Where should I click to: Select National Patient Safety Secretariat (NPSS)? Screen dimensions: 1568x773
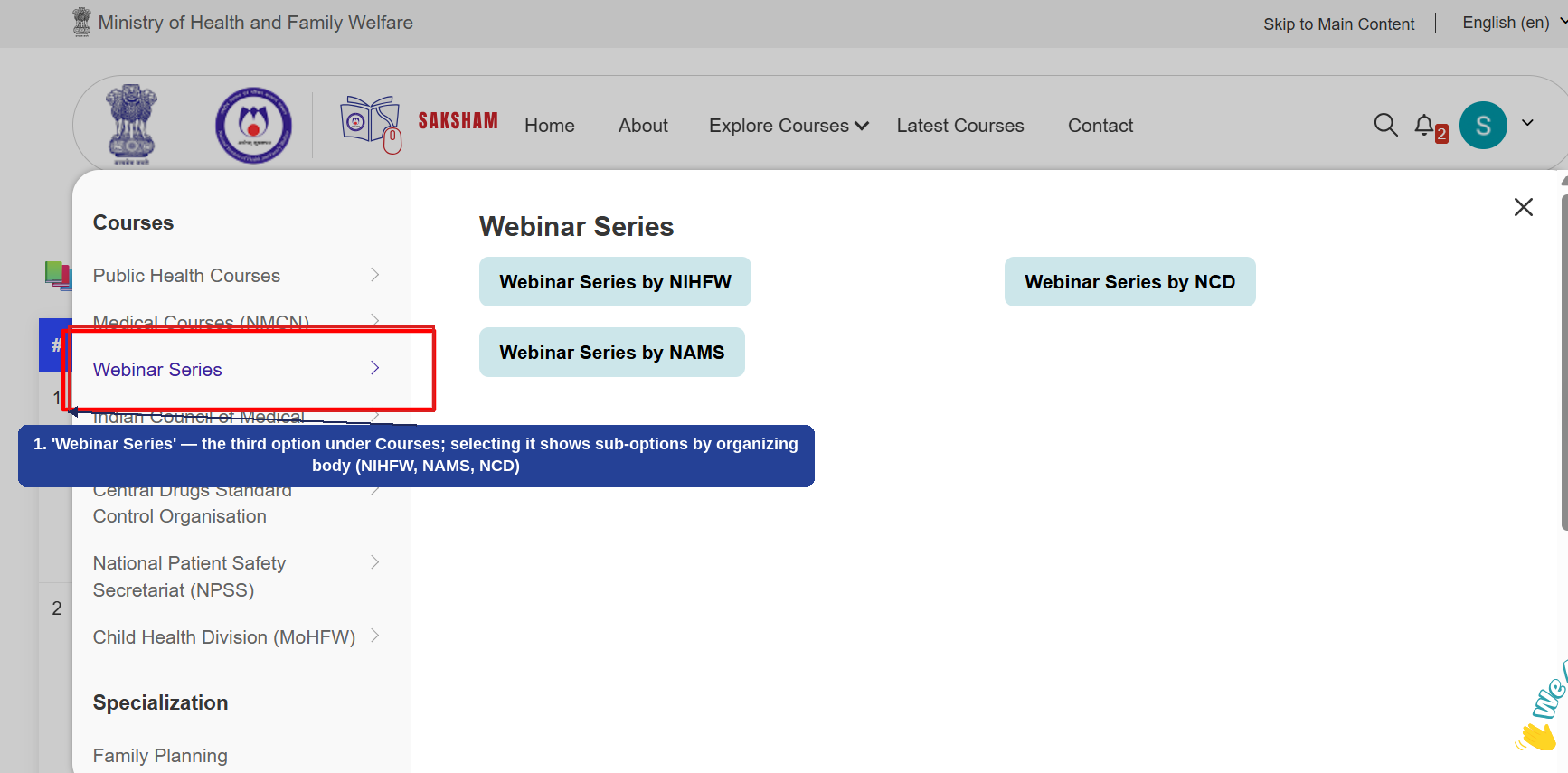[x=189, y=577]
